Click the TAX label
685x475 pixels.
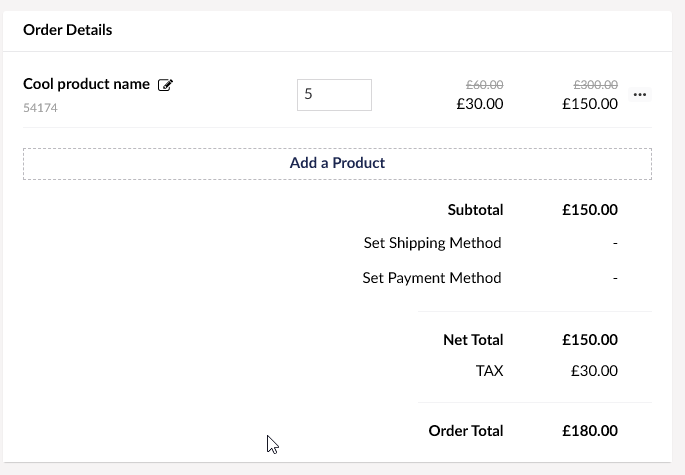489,371
